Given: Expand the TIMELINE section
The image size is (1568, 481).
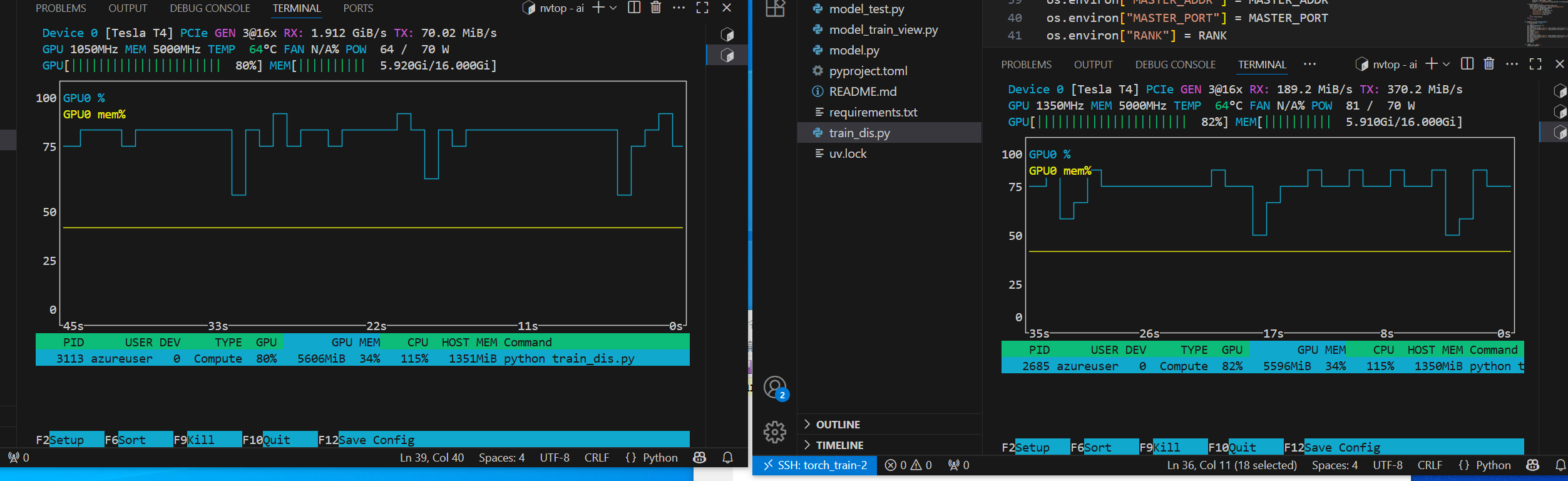Looking at the screenshot, I should tap(839, 445).
